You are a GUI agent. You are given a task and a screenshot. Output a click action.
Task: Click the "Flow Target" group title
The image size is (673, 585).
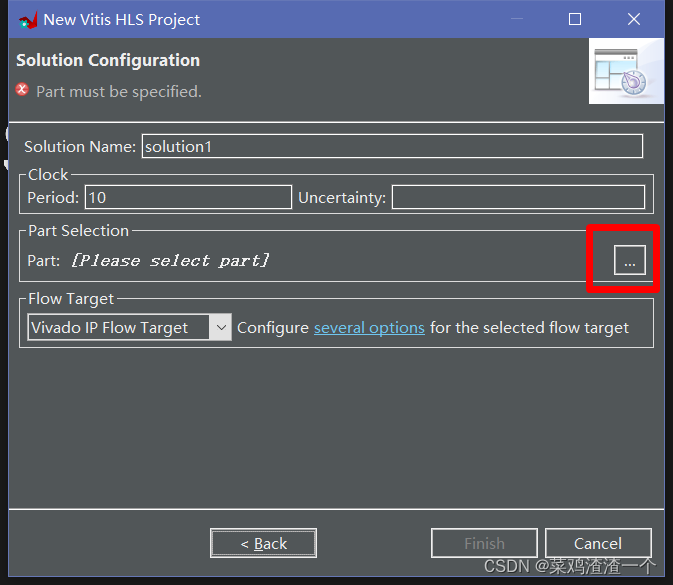(71, 299)
